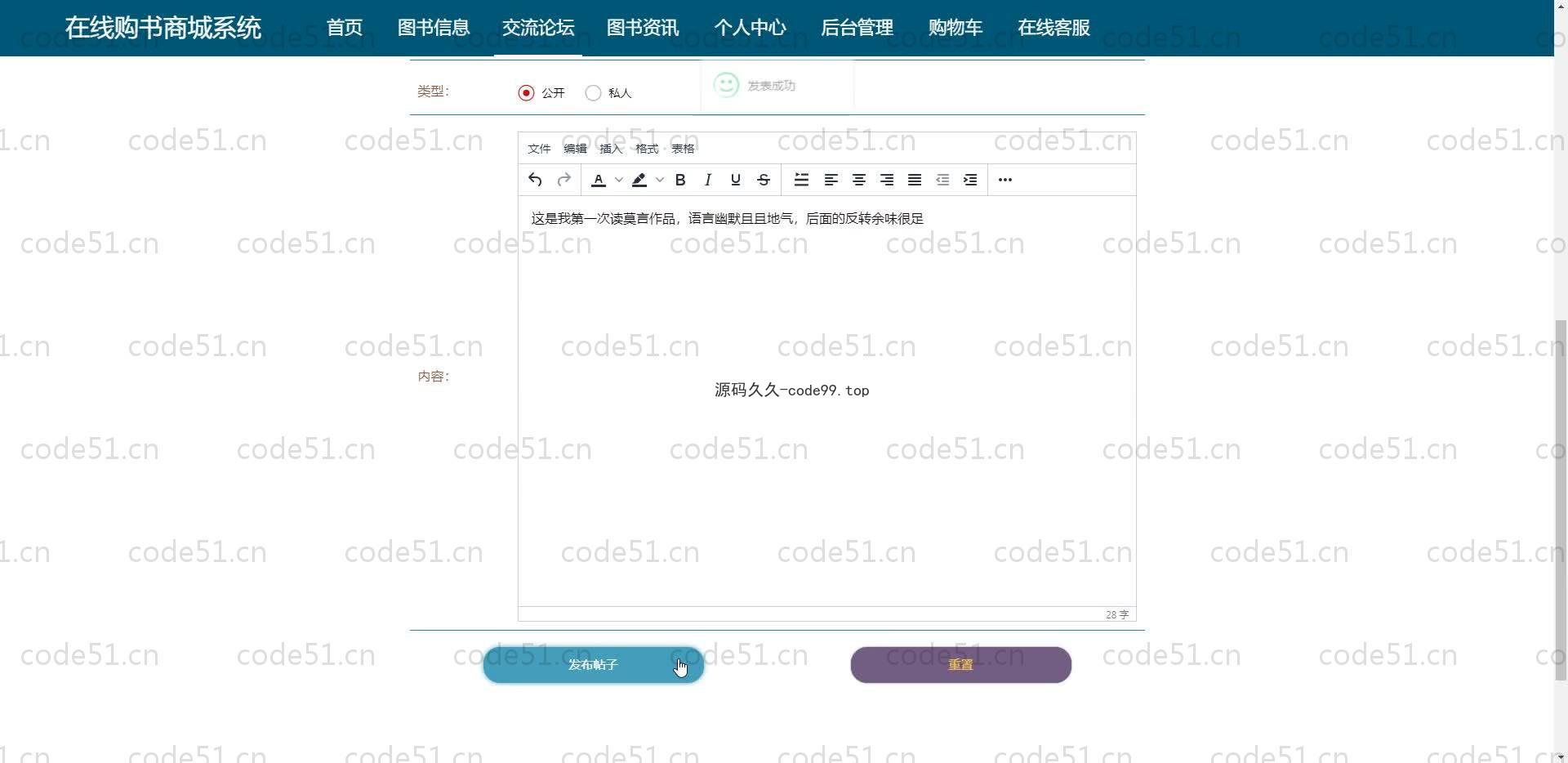The width and height of the screenshot is (1568, 763).
Task: Redo the last undone edit
Action: (x=563, y=180)
